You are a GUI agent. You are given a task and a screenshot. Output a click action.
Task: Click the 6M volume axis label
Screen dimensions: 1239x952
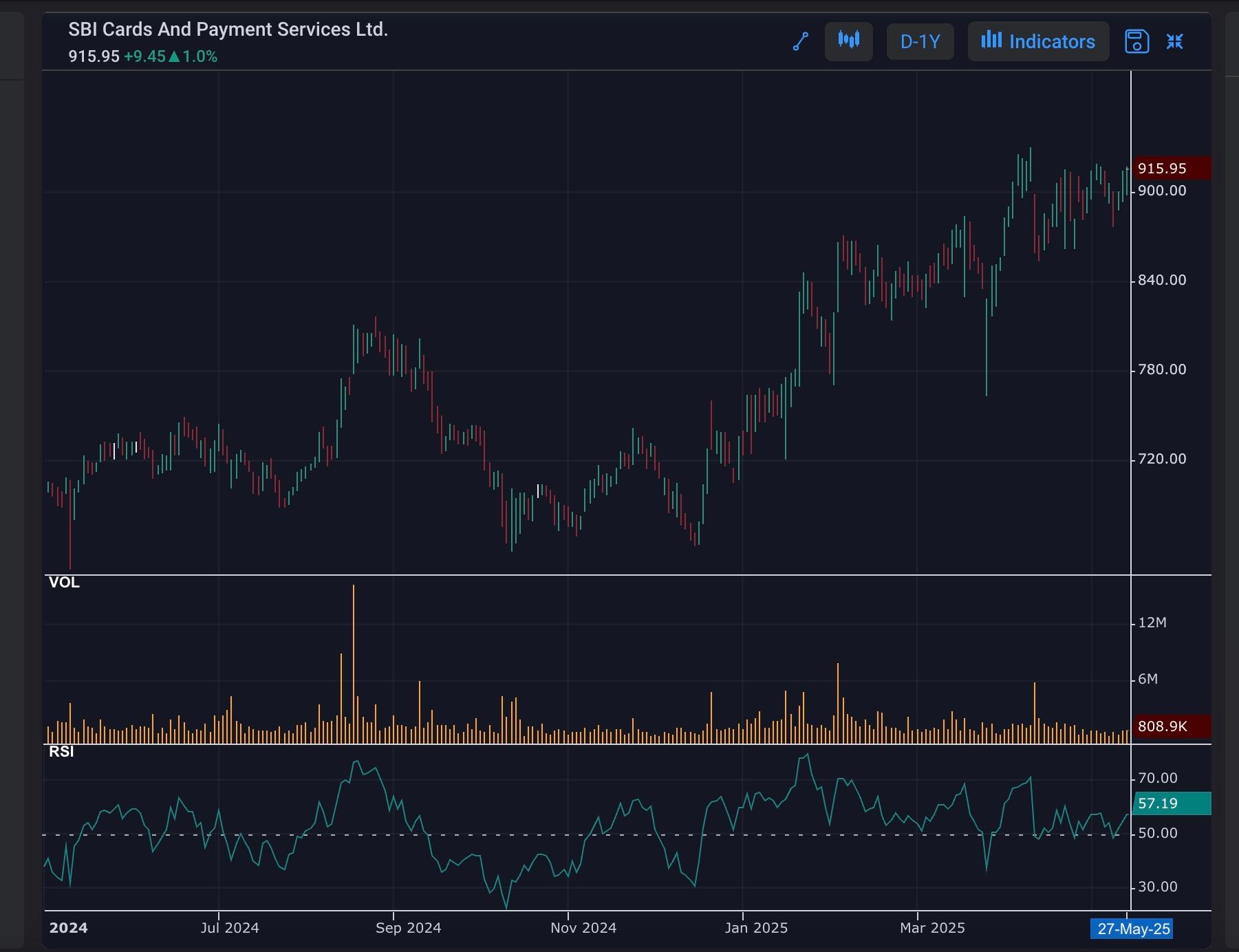(x=1148, y=679)
